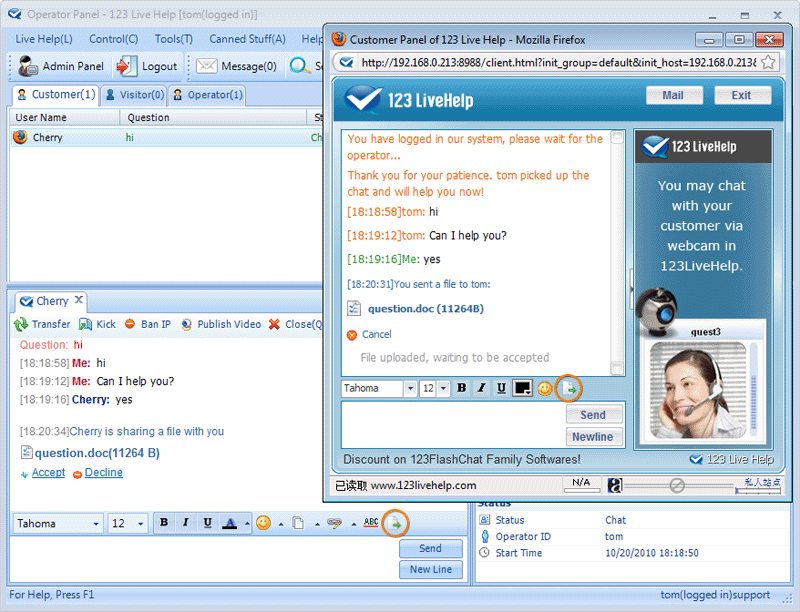Click the Kick user icon

(85, 324)
